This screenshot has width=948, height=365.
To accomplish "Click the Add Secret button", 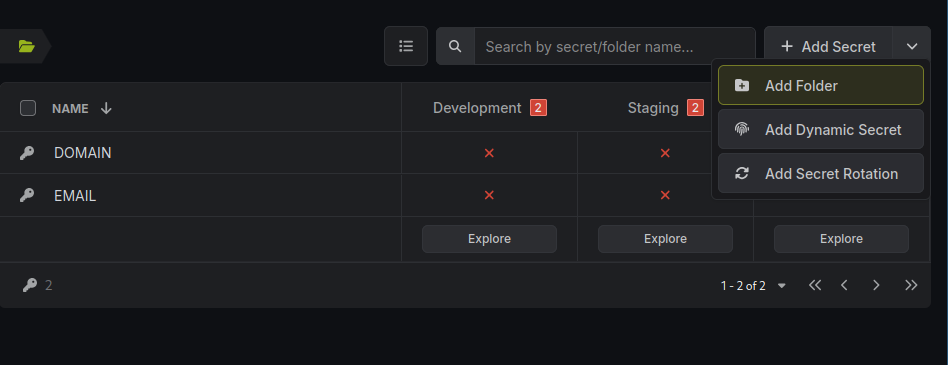I will tap(828, 46).
